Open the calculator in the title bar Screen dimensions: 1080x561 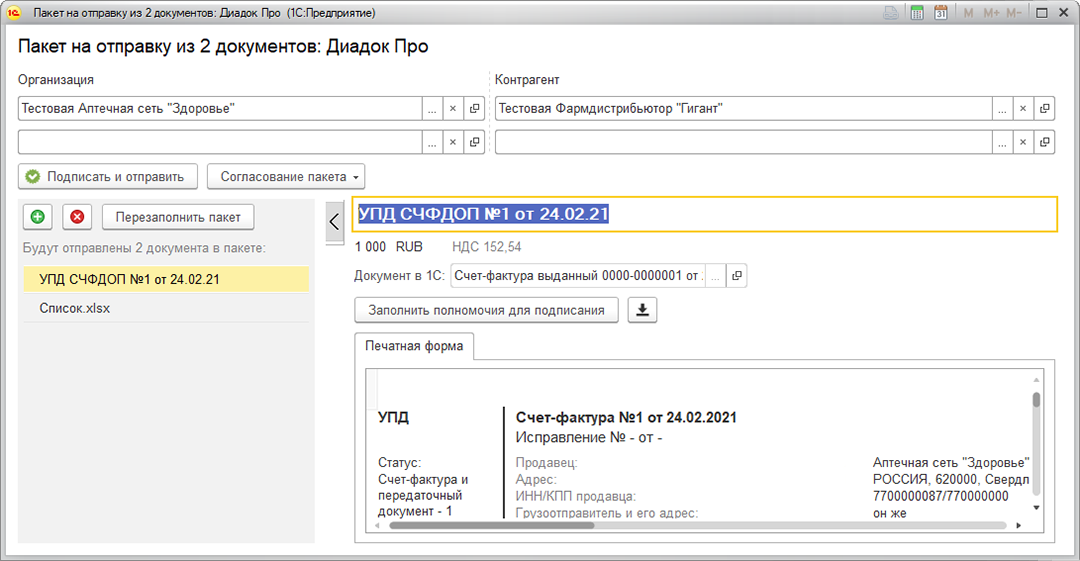(917, 13)
